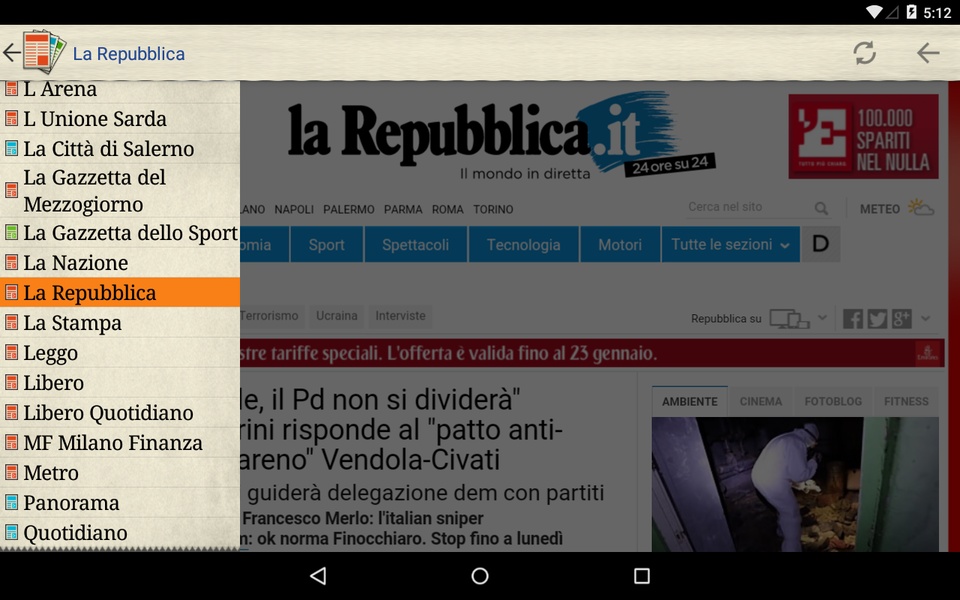The image size is (960, 600).
Task: Tap the Android home navigation button
Action: [x=480, y=576]
